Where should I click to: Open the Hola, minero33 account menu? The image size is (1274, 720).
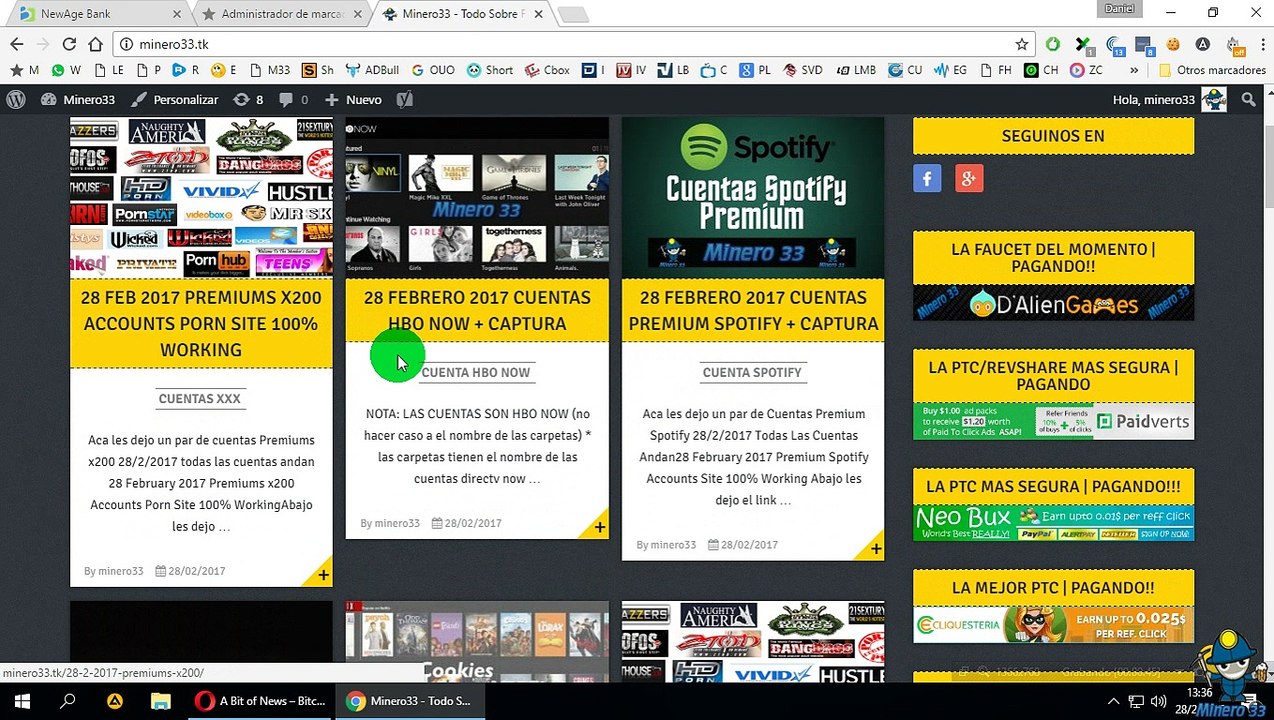point(1168,99)
